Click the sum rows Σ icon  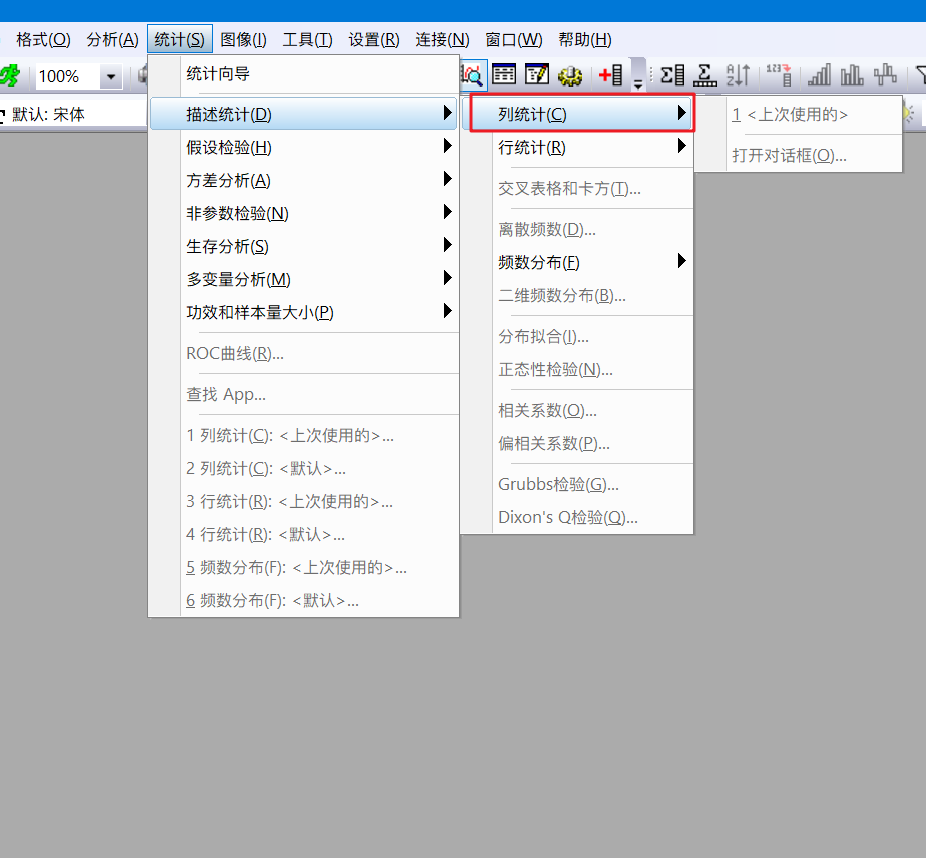point(704,75)
